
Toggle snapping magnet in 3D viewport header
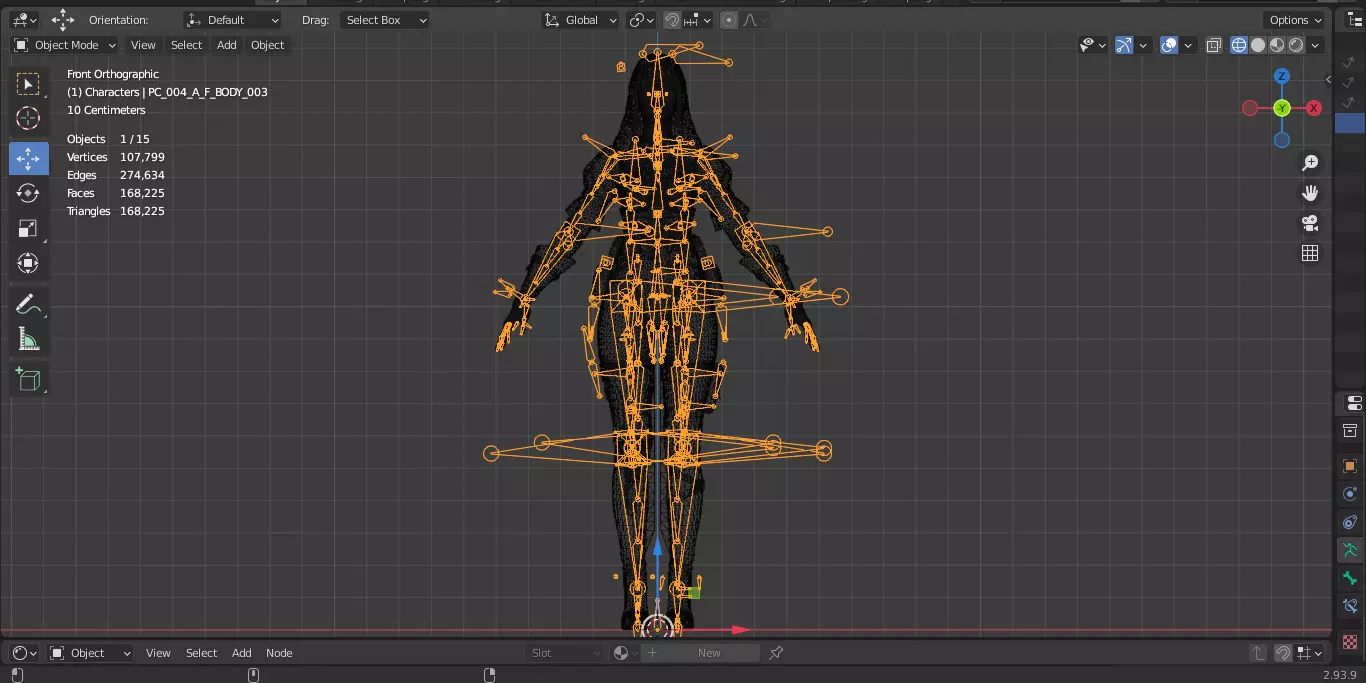coord(672,20)
